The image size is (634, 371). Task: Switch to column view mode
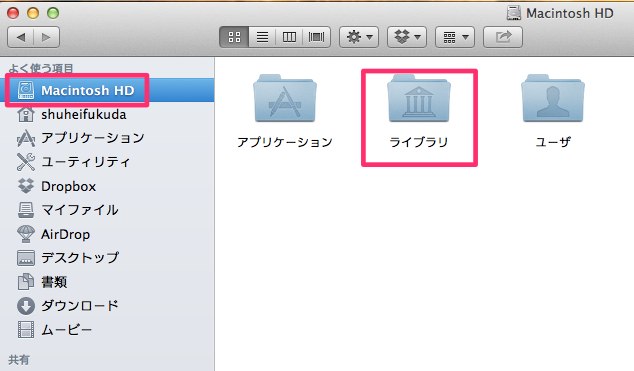(x=289, y=37)
